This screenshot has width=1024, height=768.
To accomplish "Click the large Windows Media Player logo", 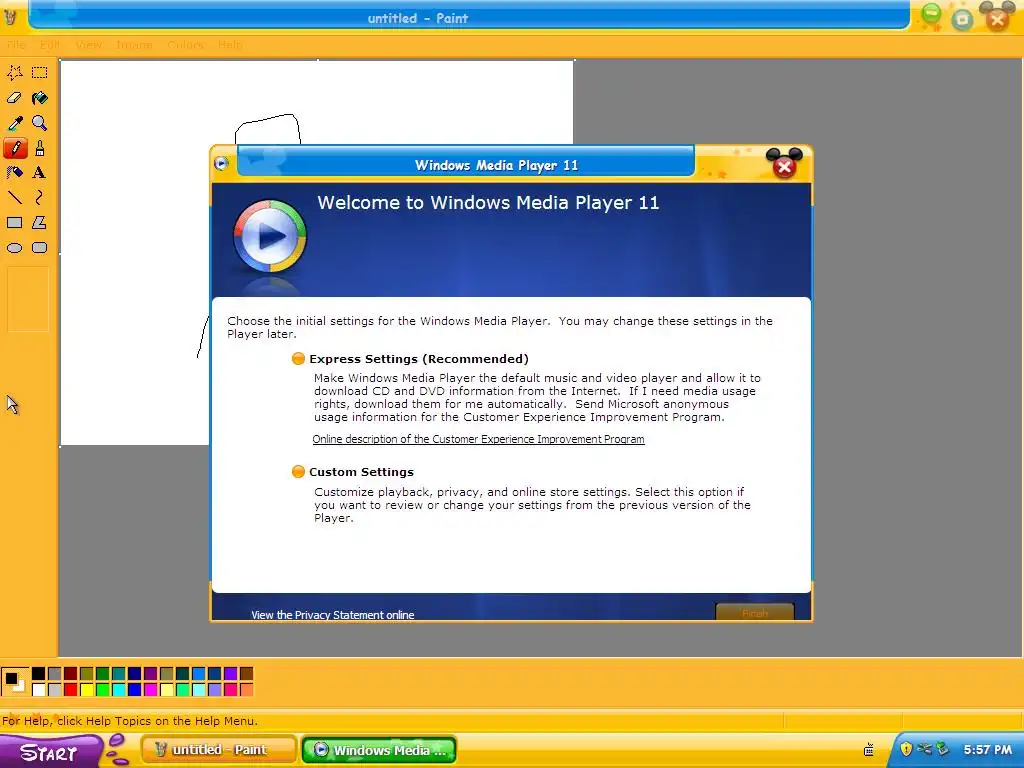I will (270, 236).
